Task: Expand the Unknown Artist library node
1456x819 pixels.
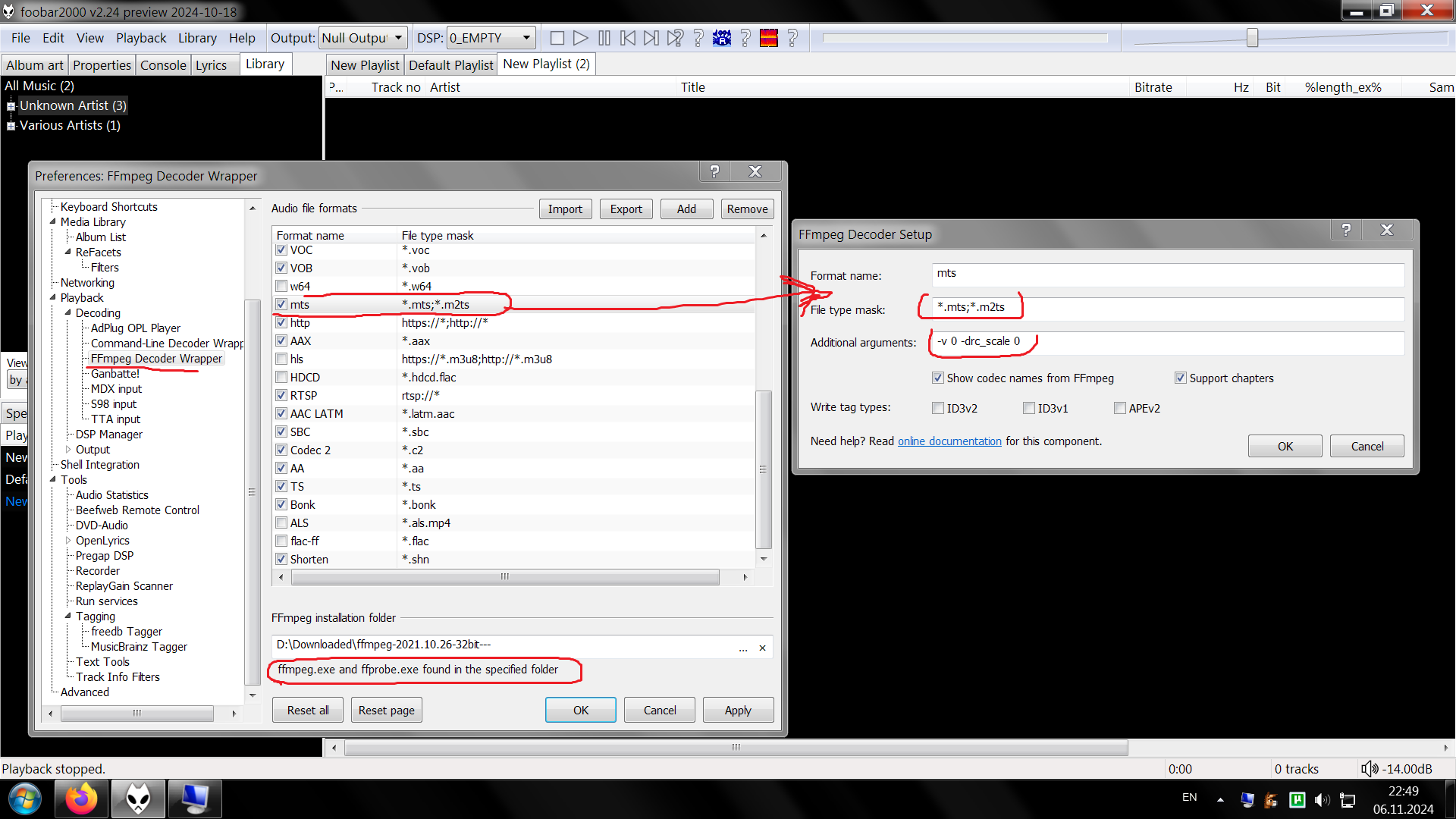Action: point(11,106)
